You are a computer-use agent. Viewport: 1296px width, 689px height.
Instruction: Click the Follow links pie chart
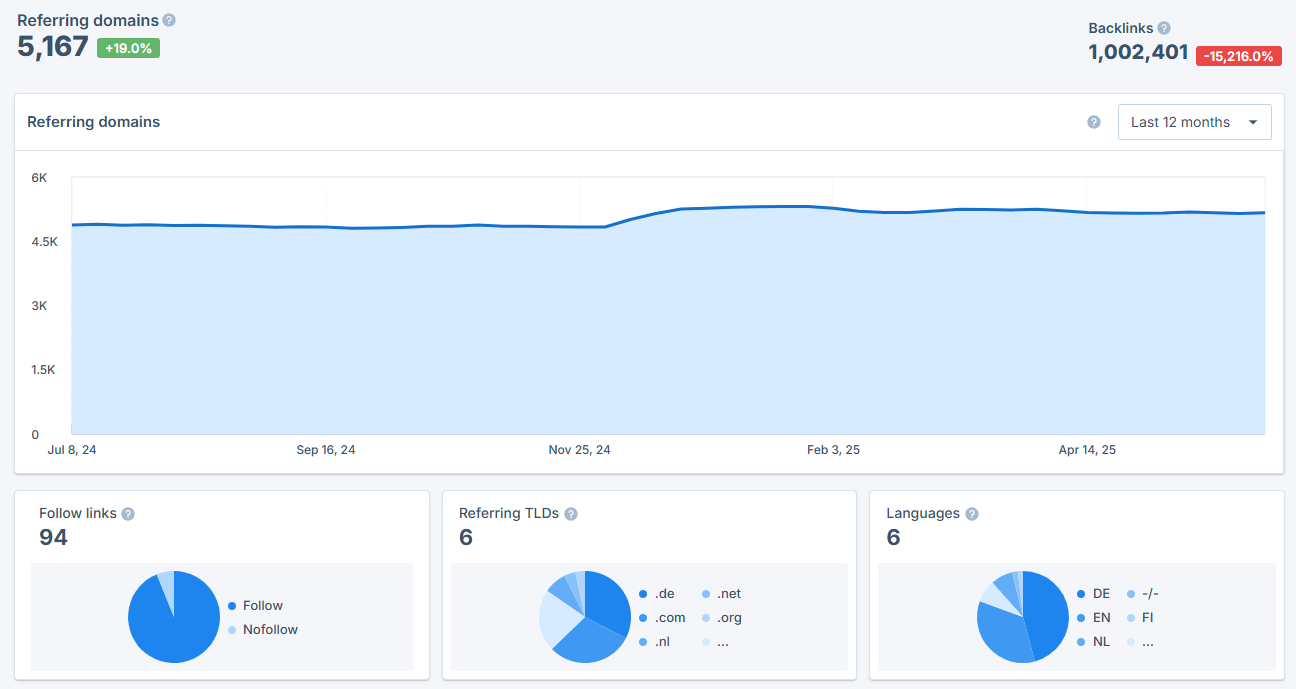point(174,617)
